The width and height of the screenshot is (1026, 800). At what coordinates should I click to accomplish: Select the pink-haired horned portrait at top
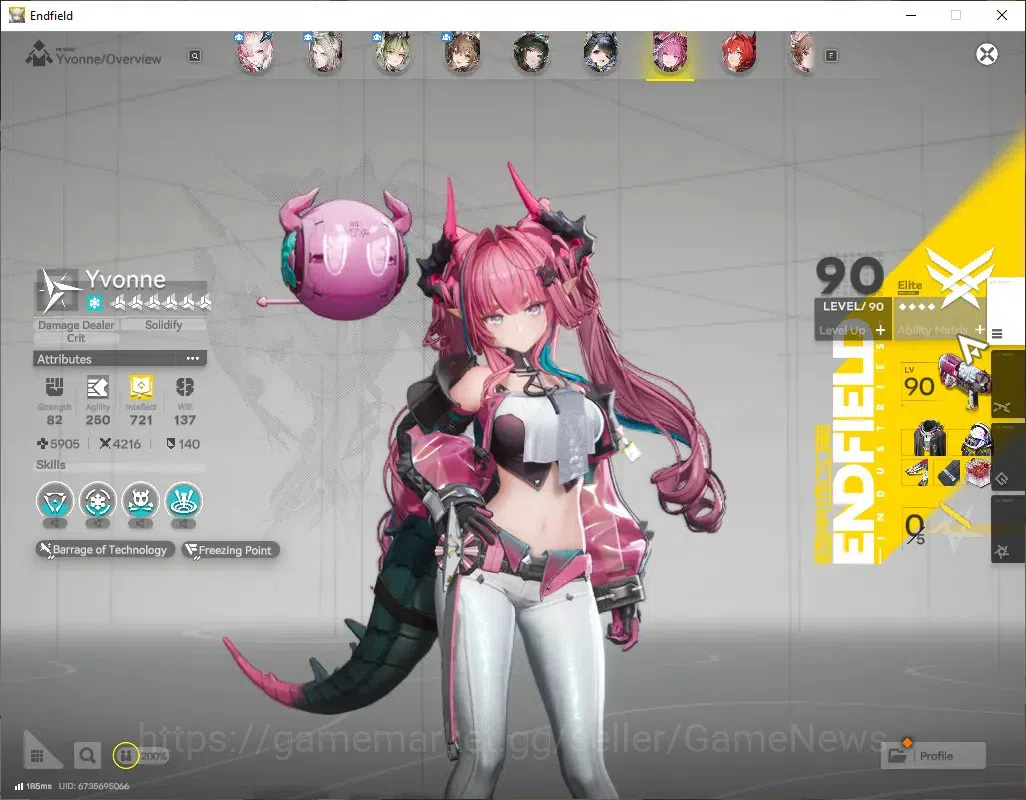tap(255, 52)
